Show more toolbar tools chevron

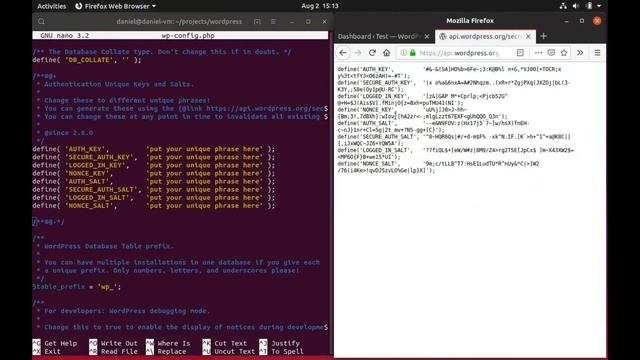[580, 53]
